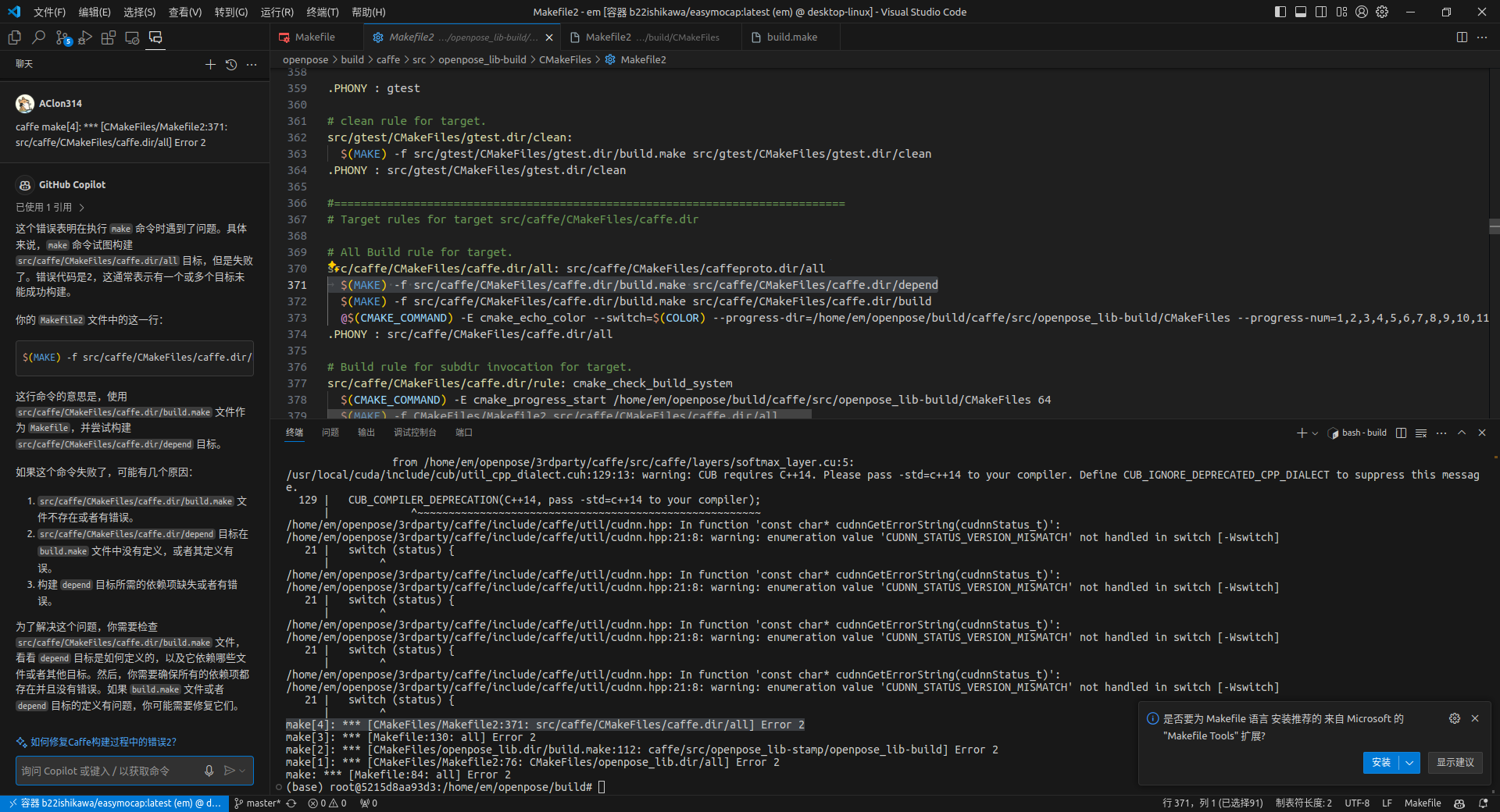Click 安装 to install Makefile Tools
Screen dimensions: 1500x812
point(1381,763)
